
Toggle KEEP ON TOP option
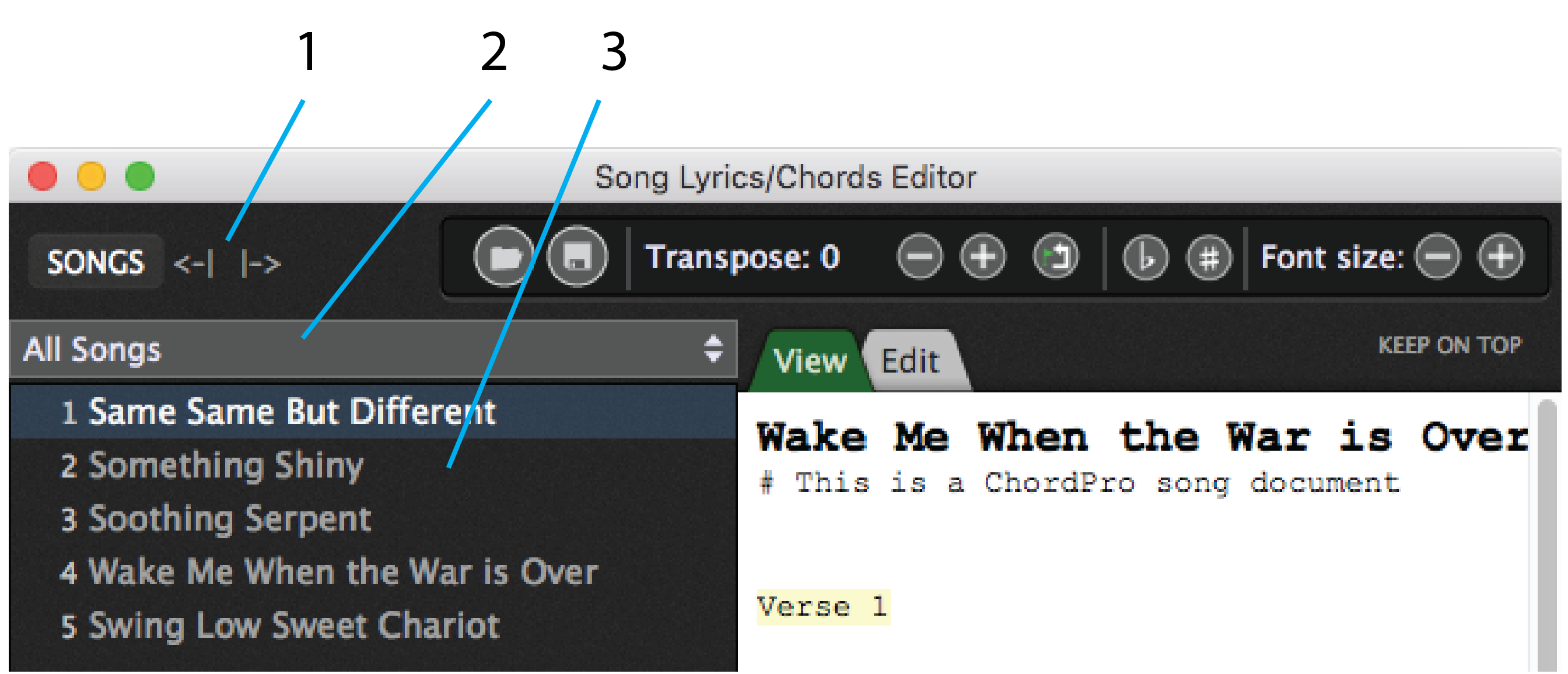point(1450,345)
